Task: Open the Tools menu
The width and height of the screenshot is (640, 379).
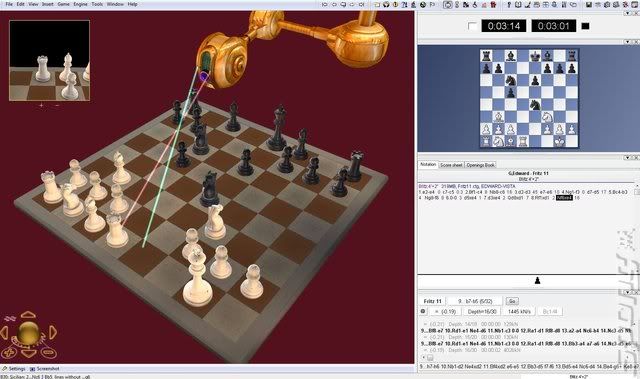Action: click(97, 4)
